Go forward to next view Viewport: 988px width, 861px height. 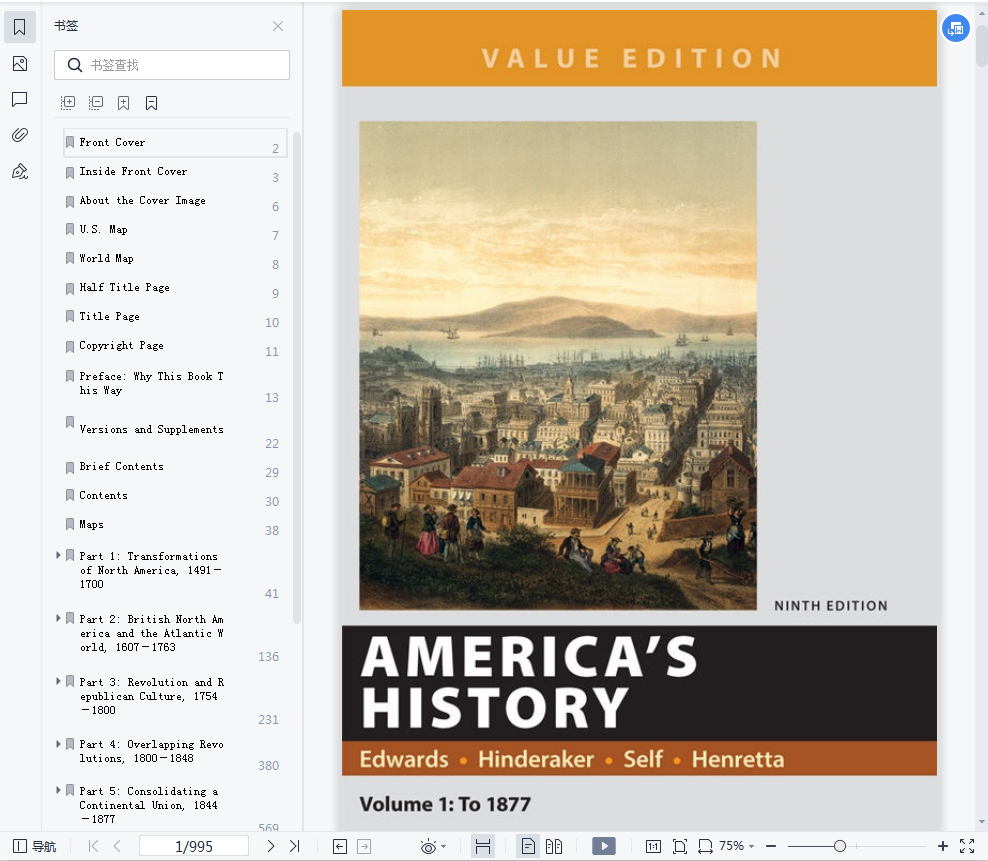(364, 846)
